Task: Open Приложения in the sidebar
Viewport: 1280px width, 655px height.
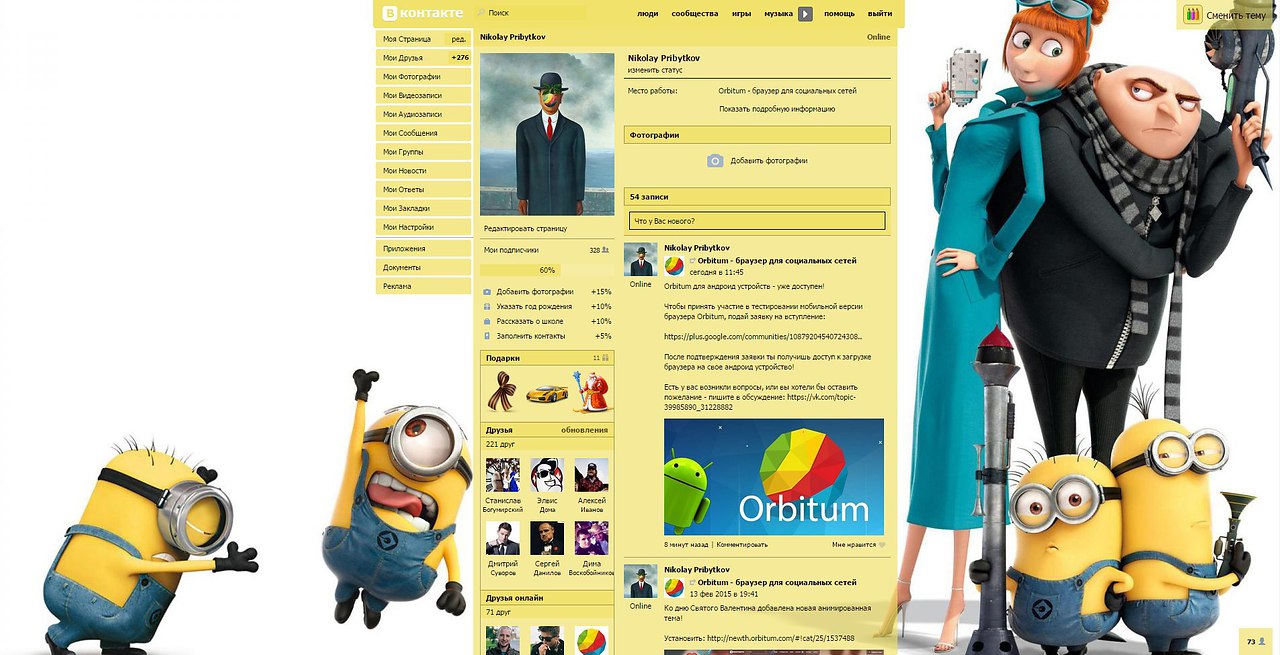Action: [x=424, y=248]
